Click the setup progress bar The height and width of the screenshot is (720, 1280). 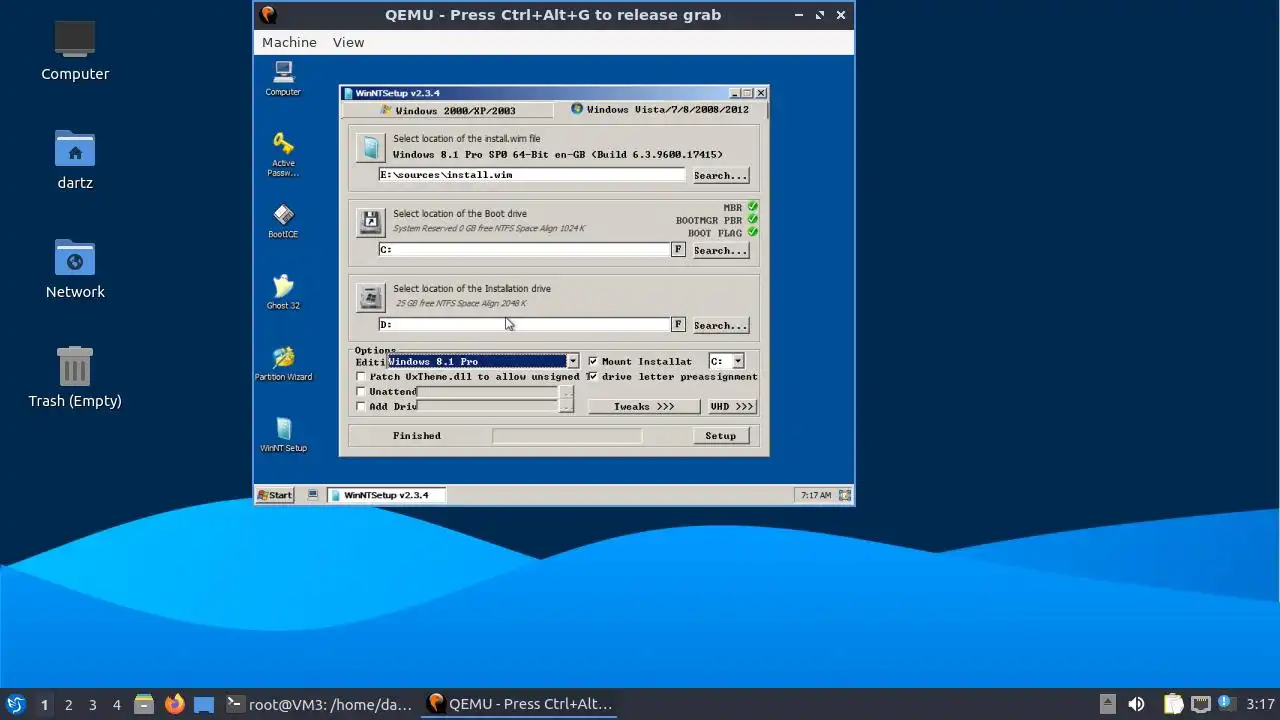click(567, 436)
